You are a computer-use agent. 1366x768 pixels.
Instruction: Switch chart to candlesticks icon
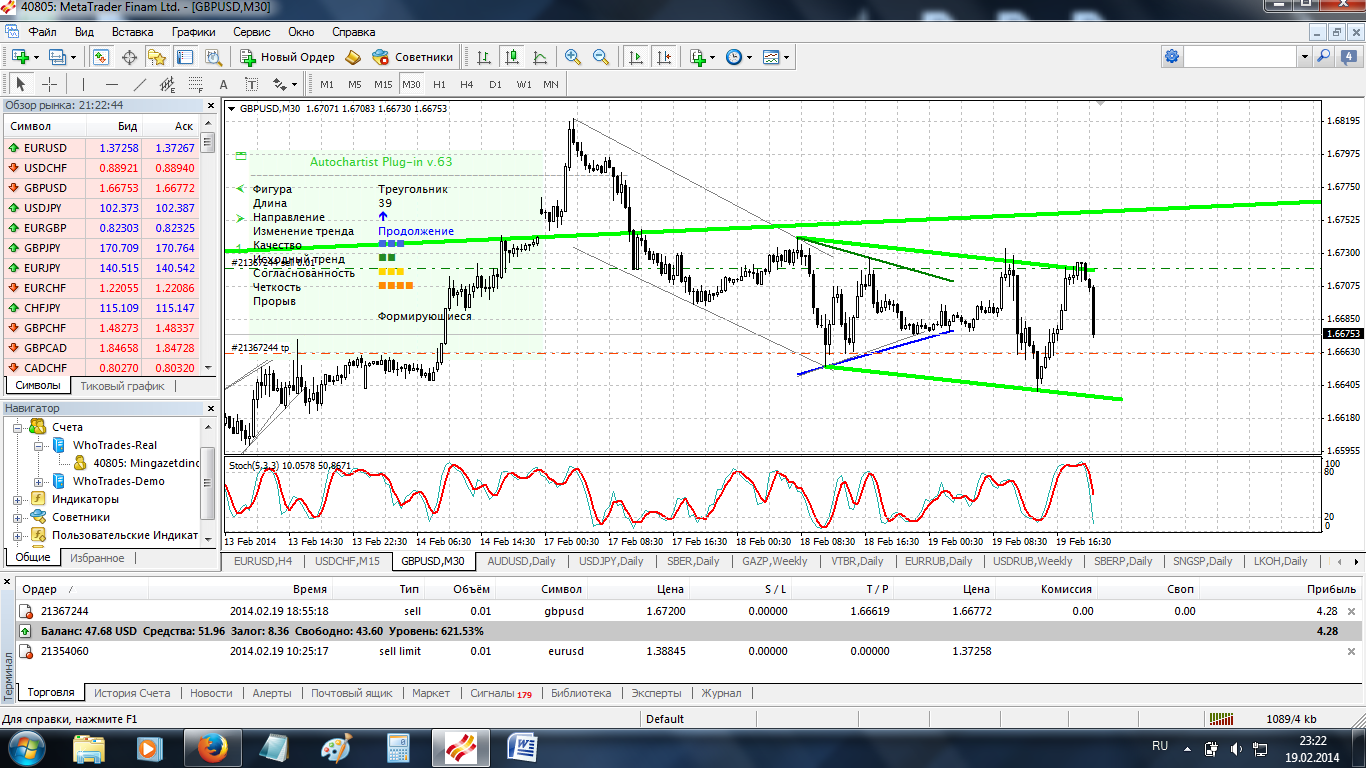512,57
